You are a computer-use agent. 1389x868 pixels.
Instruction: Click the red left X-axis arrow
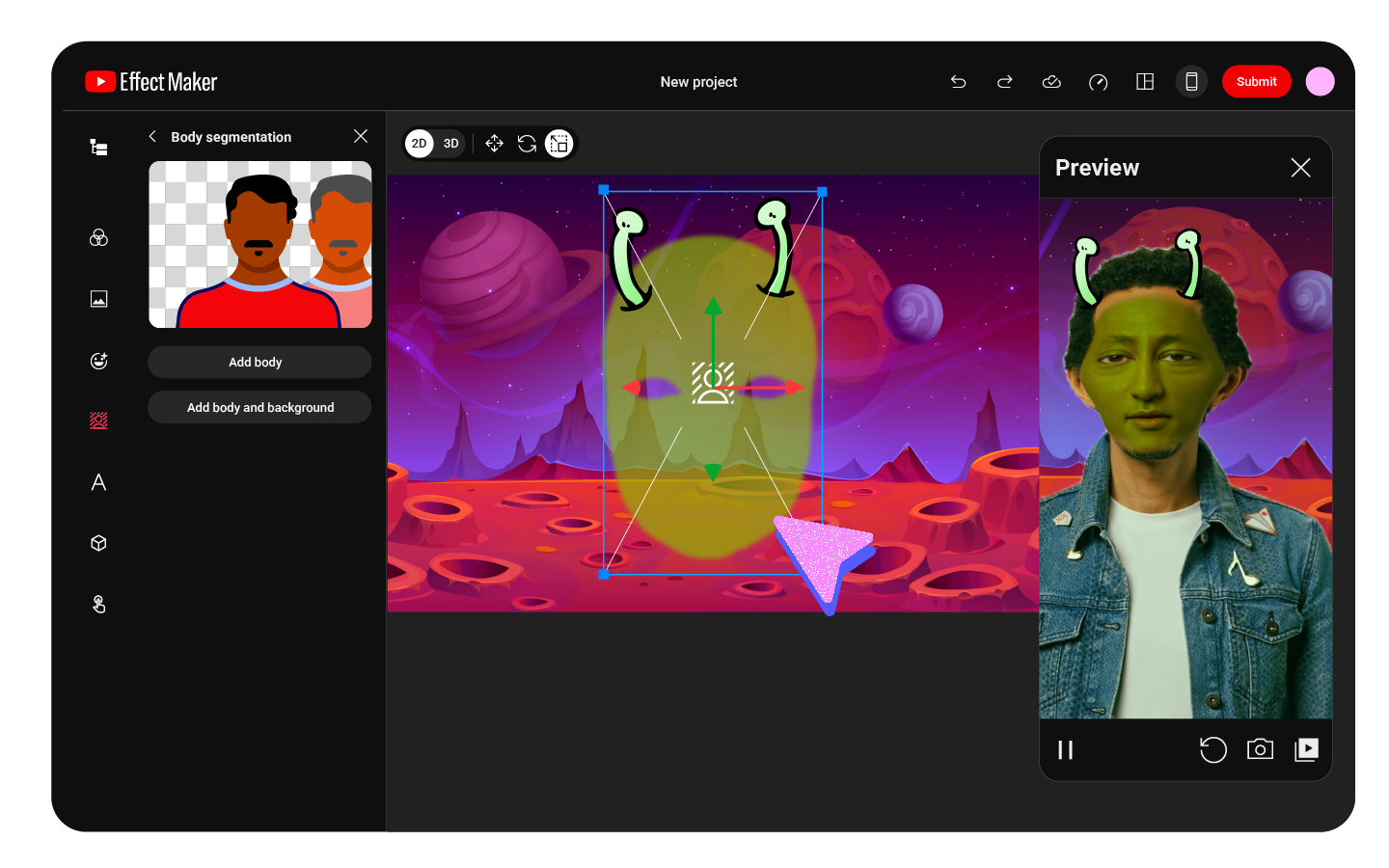[632, 388]
